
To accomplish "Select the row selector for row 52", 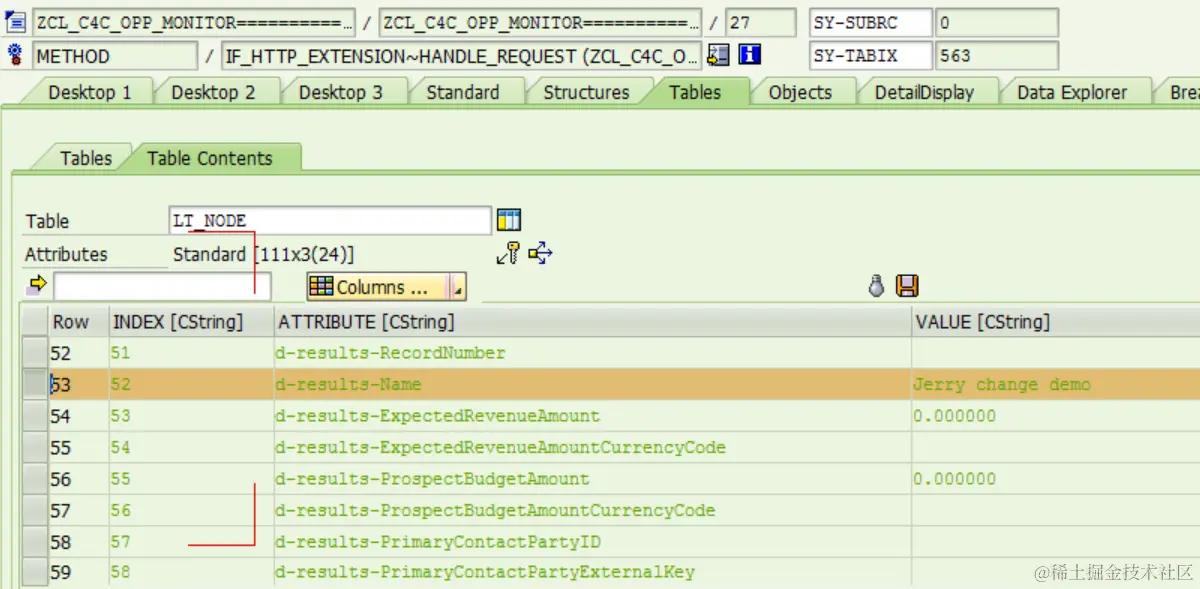I will (35, 353).
